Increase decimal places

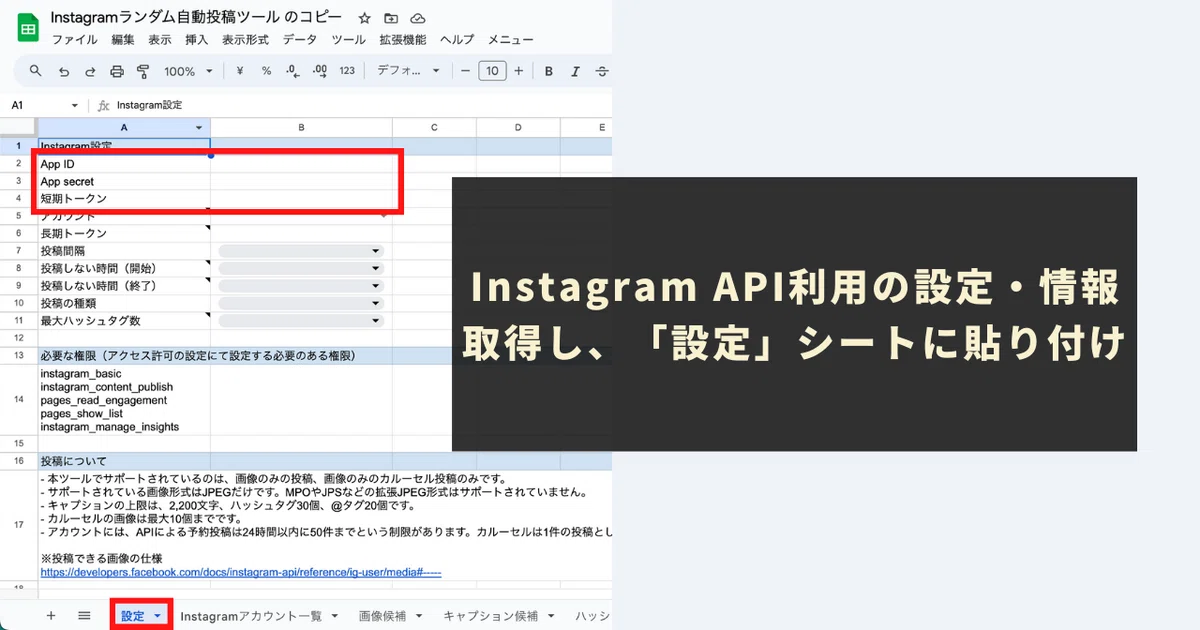320,71
